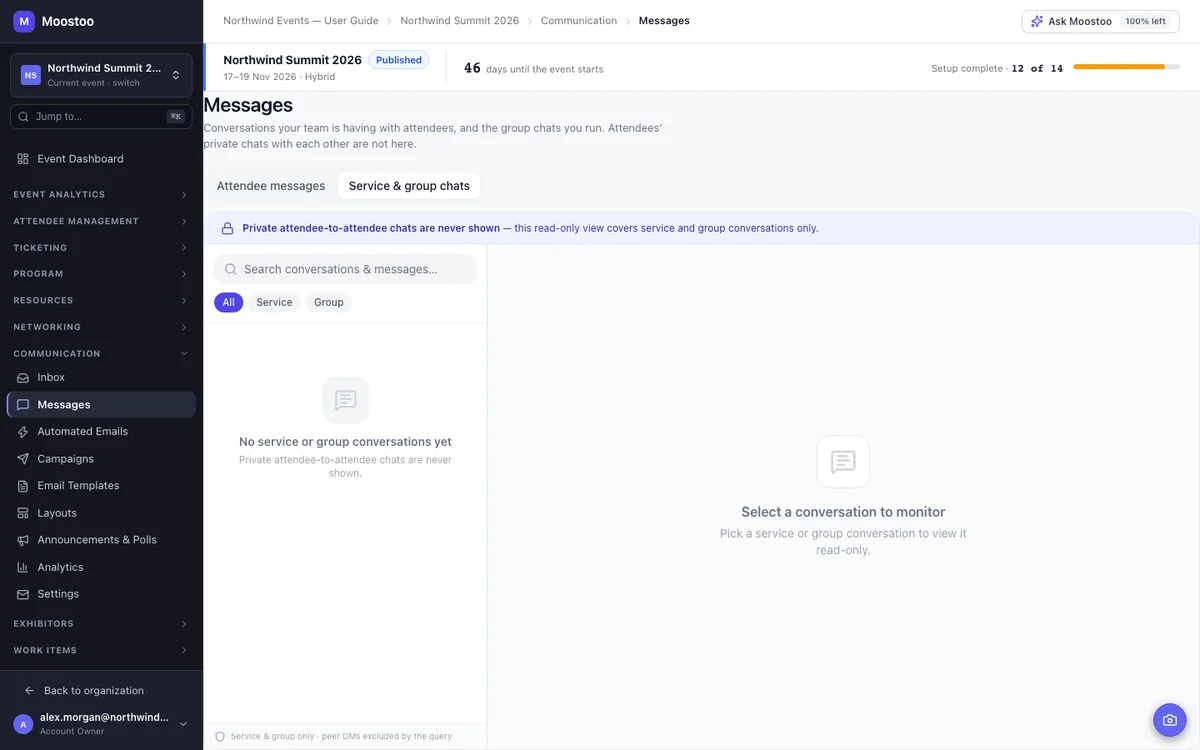Screen dimensions: 1200x750
Task: Click the chat icon above Select a conversation
Action: [843, 461]
